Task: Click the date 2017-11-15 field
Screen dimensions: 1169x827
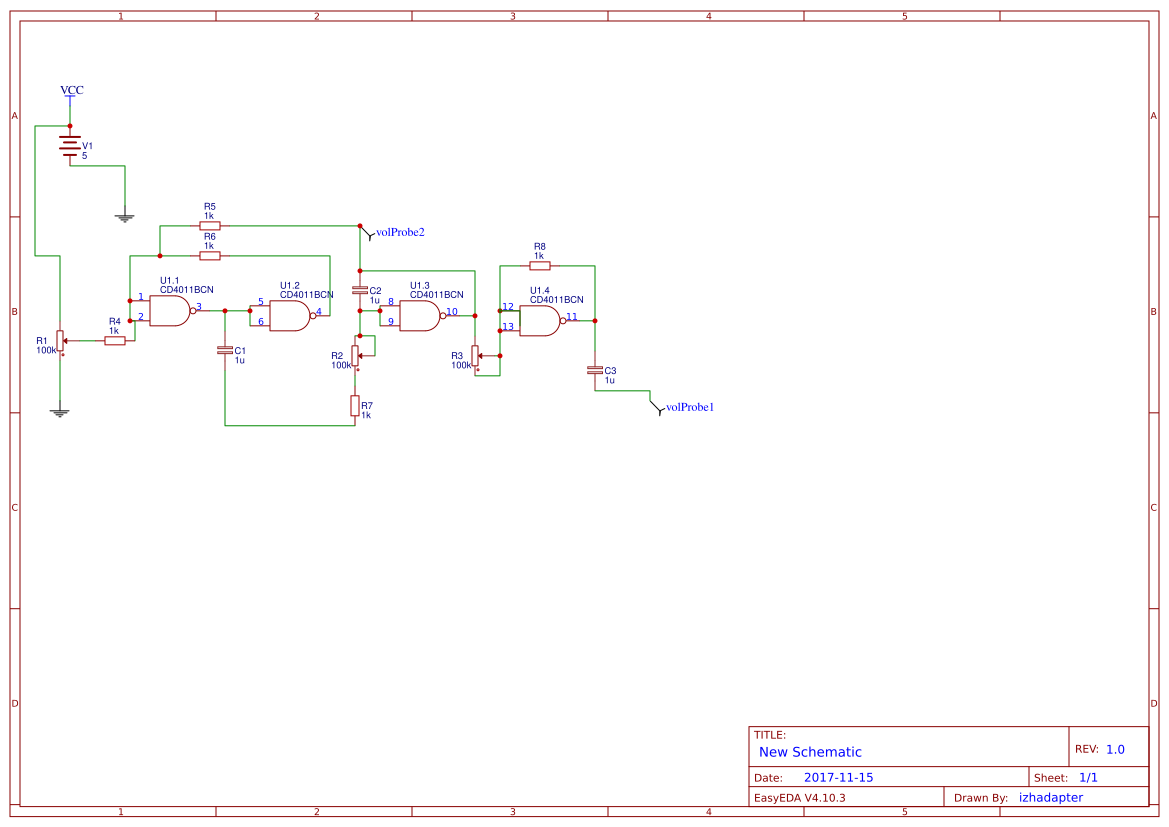Action: tap(838, 777)
